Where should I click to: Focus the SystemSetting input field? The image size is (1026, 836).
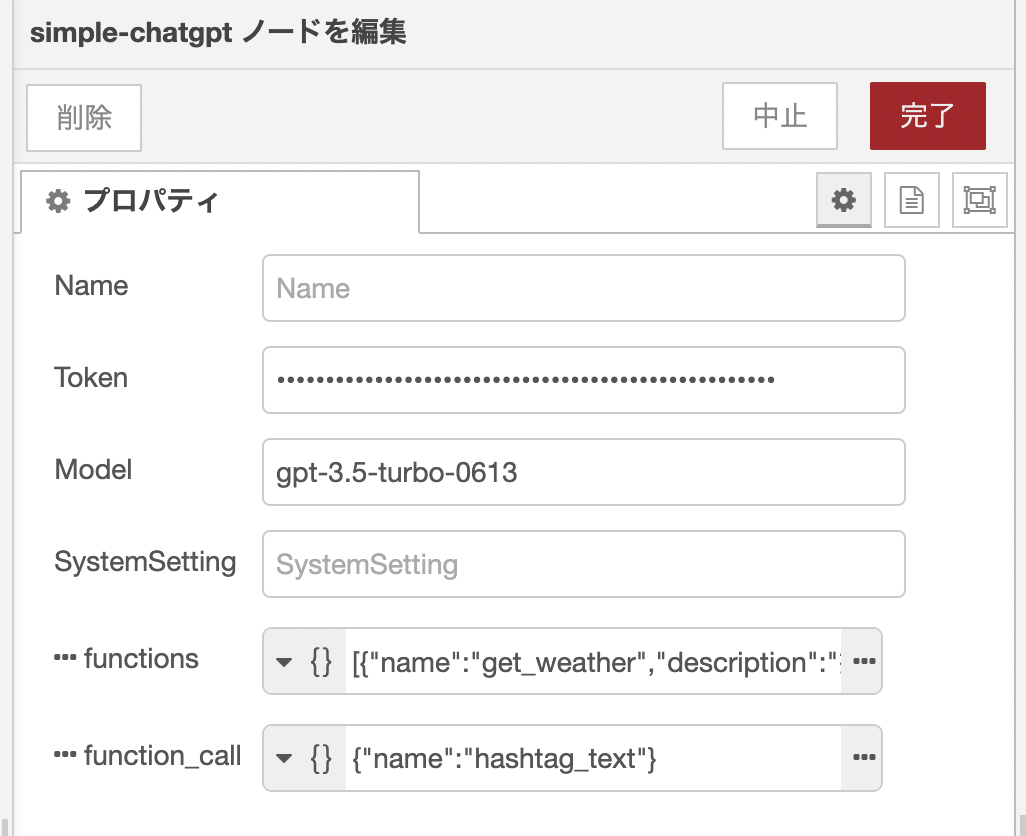point(583,564)
